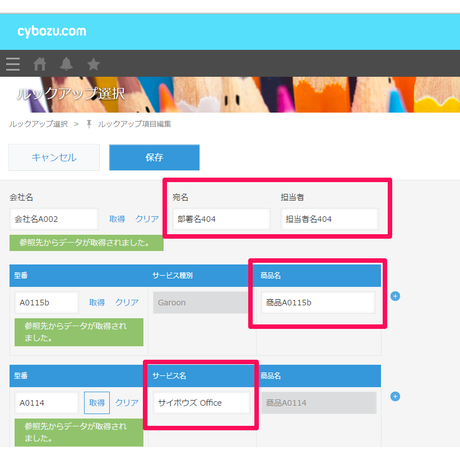Click クリア beside A0115b model number
Image resolution: width=460 pixels, height=460 pixels.
tap(127, 302)
